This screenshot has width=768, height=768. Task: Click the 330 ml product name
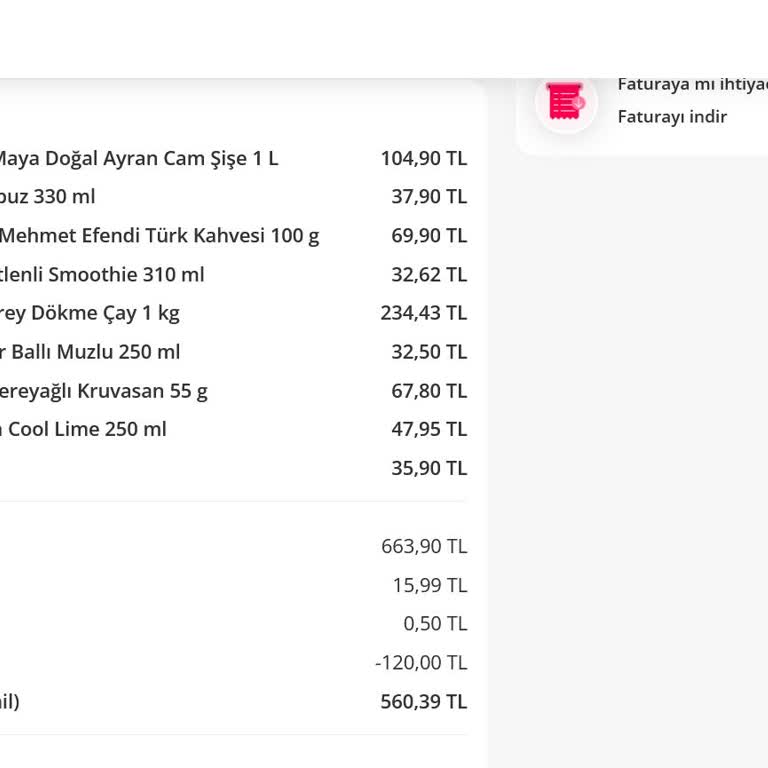click(48, 197)
